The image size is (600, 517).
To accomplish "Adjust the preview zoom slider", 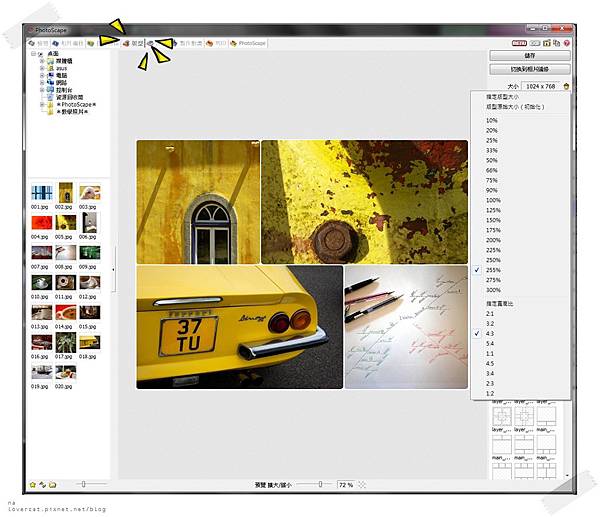I will [320, 484].
